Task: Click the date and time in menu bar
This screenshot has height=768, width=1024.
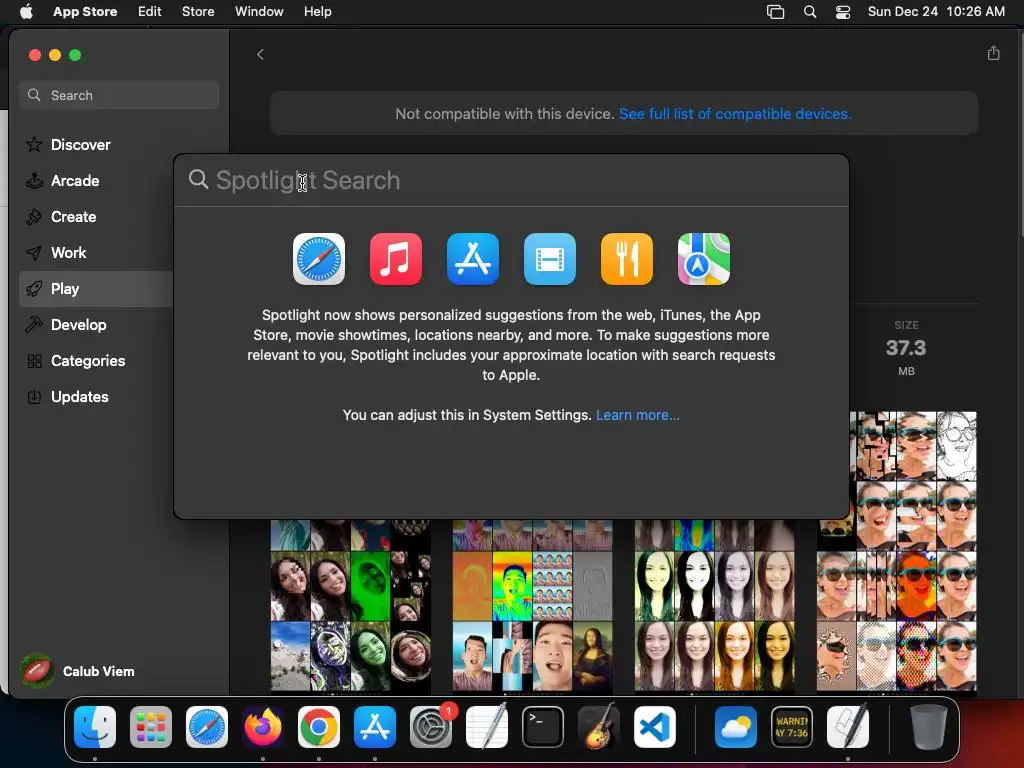Action: click(x=936, y=11)
